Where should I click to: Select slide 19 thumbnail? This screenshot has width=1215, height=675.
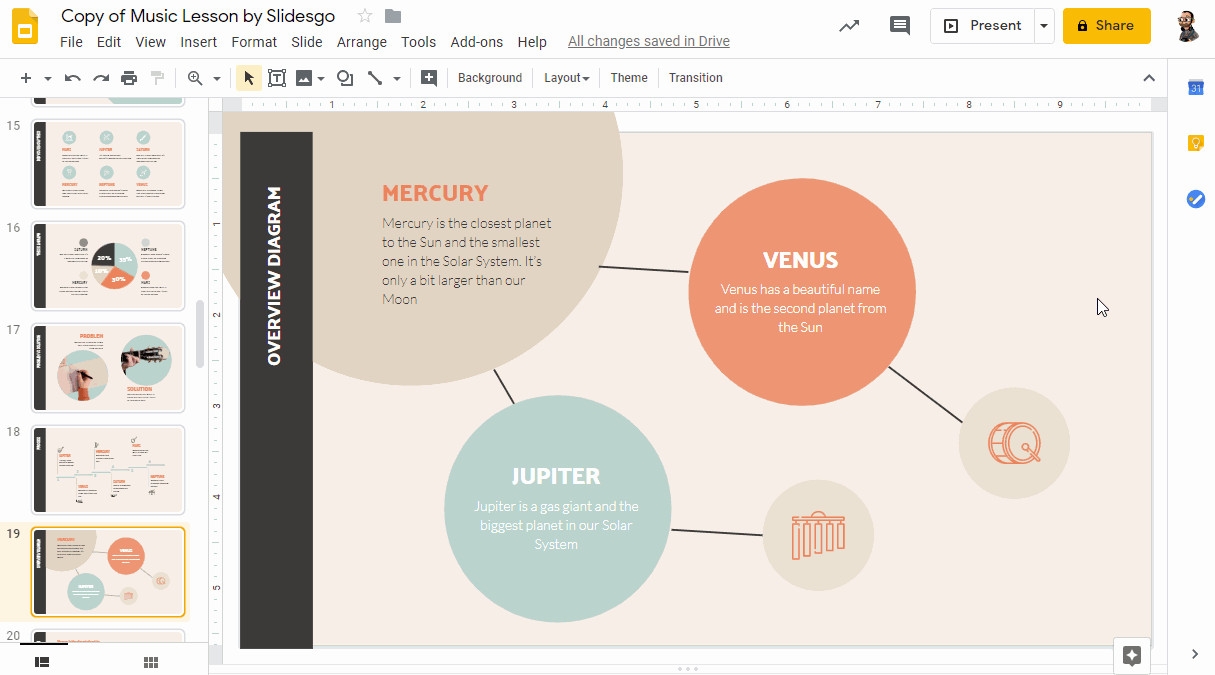[108, 572]
